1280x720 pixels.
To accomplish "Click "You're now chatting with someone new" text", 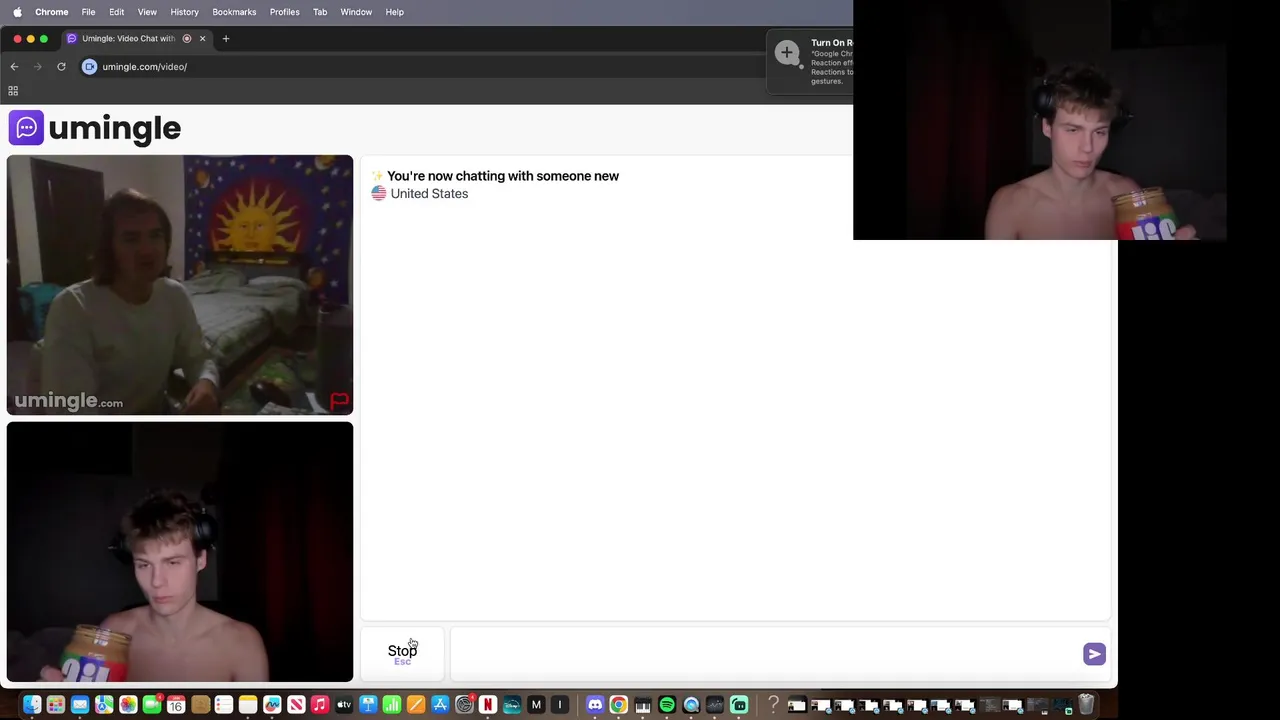I will [503, 176].
